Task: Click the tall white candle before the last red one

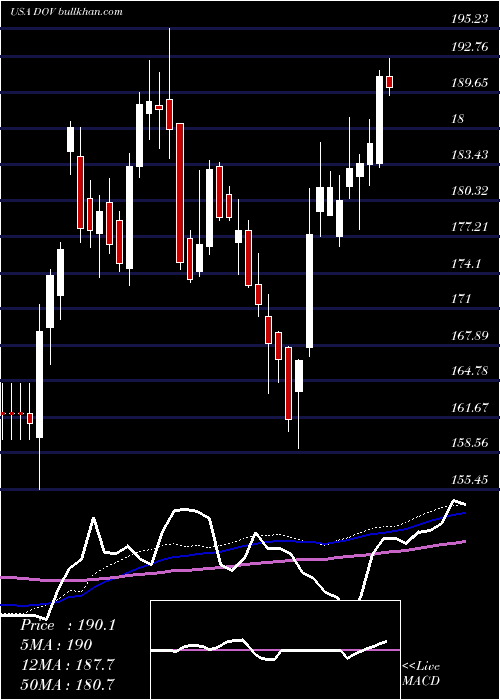Action: click(x=379, y=120)
